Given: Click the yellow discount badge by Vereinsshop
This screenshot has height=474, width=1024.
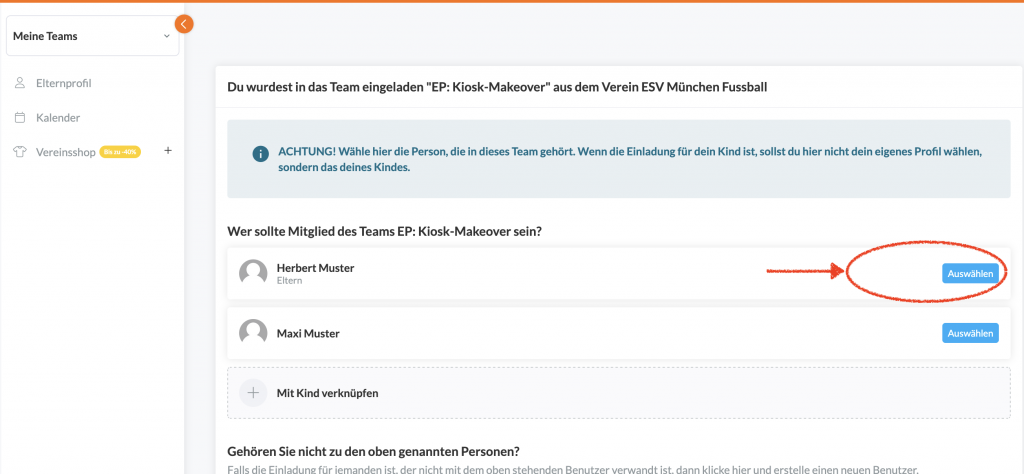Looking at the screenshot, I should 118,152.
